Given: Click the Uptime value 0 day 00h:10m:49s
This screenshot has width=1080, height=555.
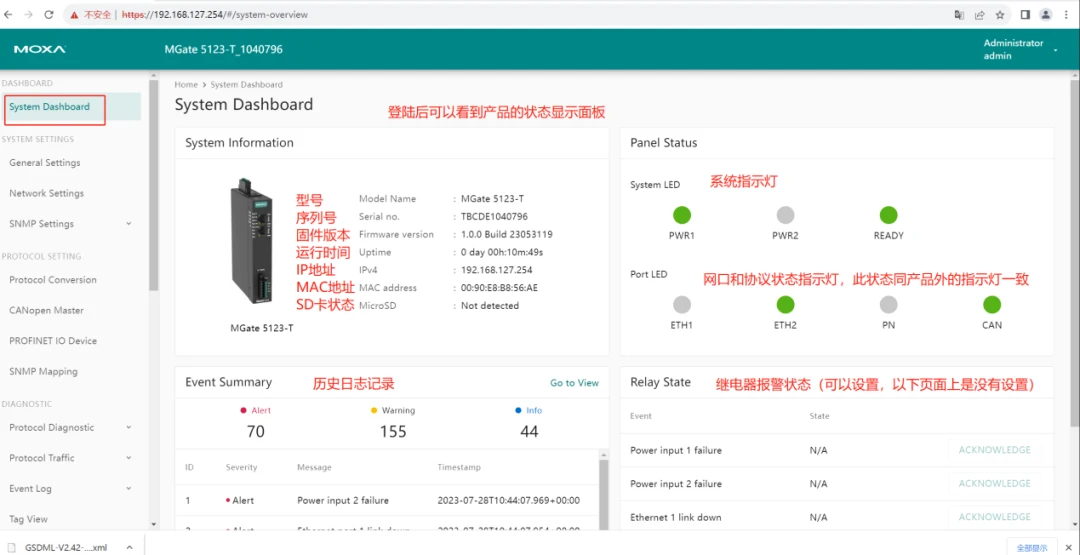Looking at the screenshot, I should coord(501,252).
